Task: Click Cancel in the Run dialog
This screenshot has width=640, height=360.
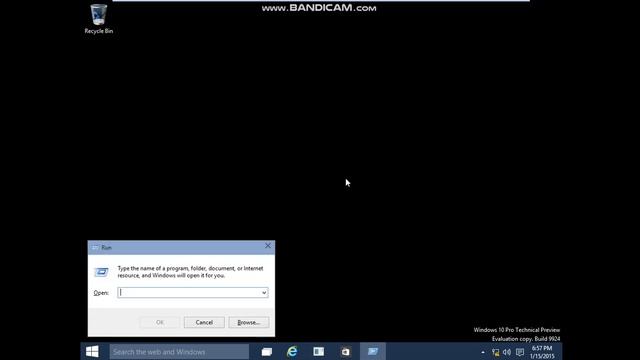Action: (204, 322)
